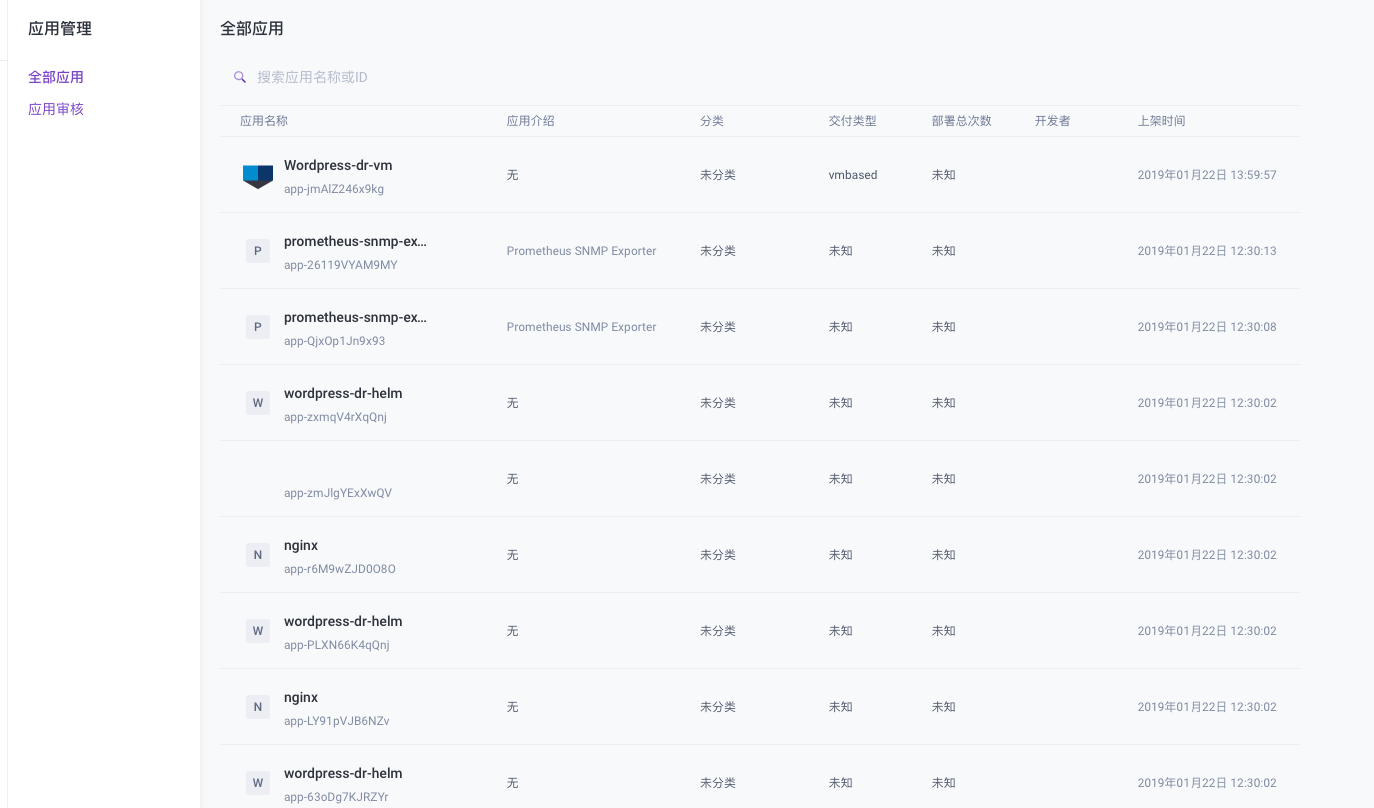
Task: Click the app ID app-jmAlZ246x9kg
Action: click(x=334, y=189)
